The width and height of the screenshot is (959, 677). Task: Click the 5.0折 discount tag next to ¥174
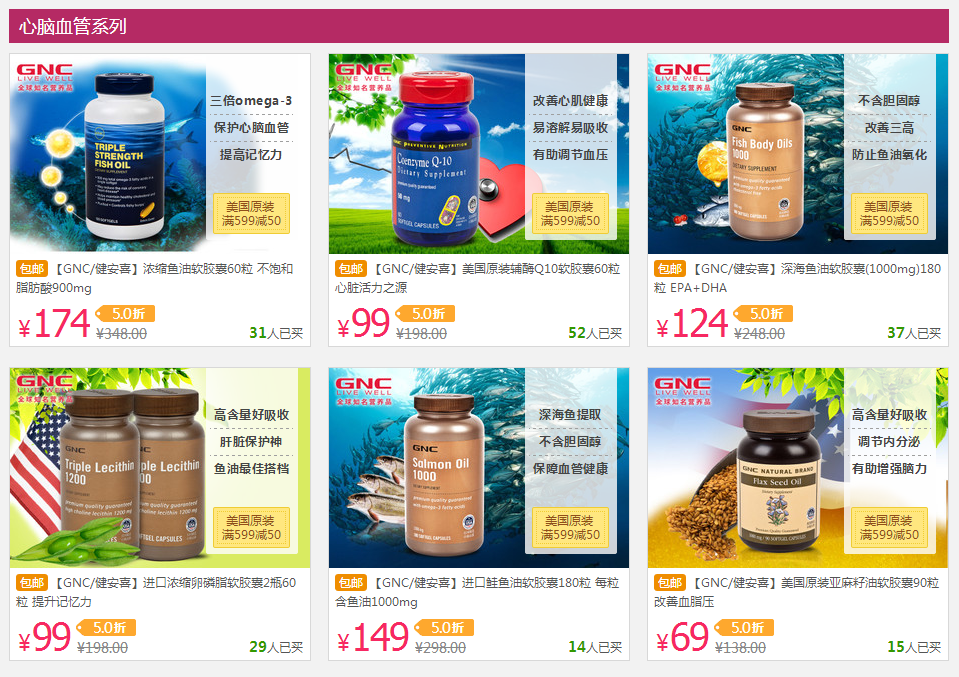125,314
